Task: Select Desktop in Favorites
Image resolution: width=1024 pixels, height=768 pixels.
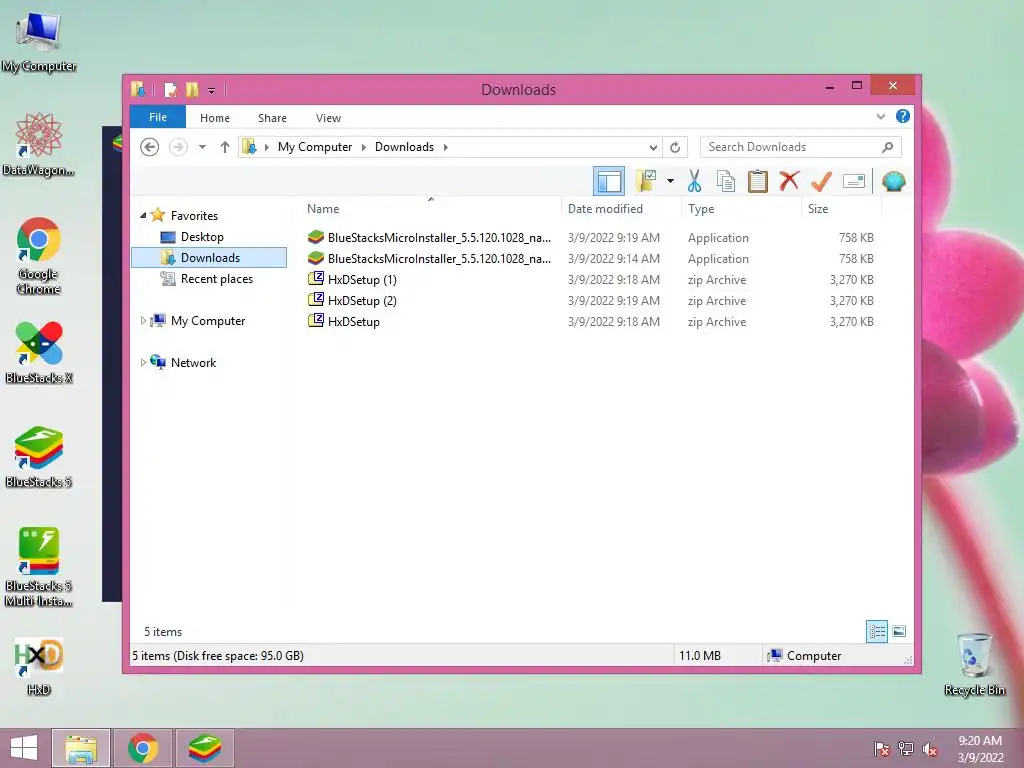Action: point(202,236)
